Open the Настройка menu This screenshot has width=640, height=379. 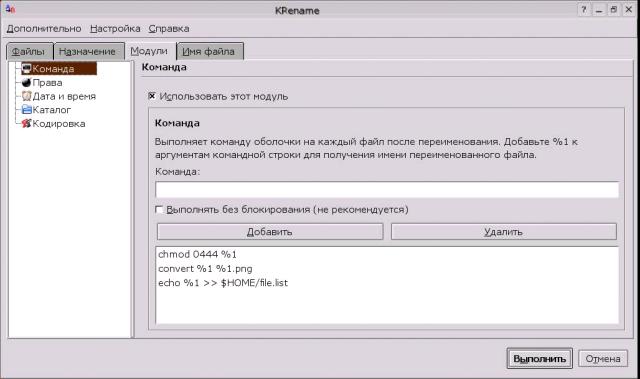(x=115, y=29)
